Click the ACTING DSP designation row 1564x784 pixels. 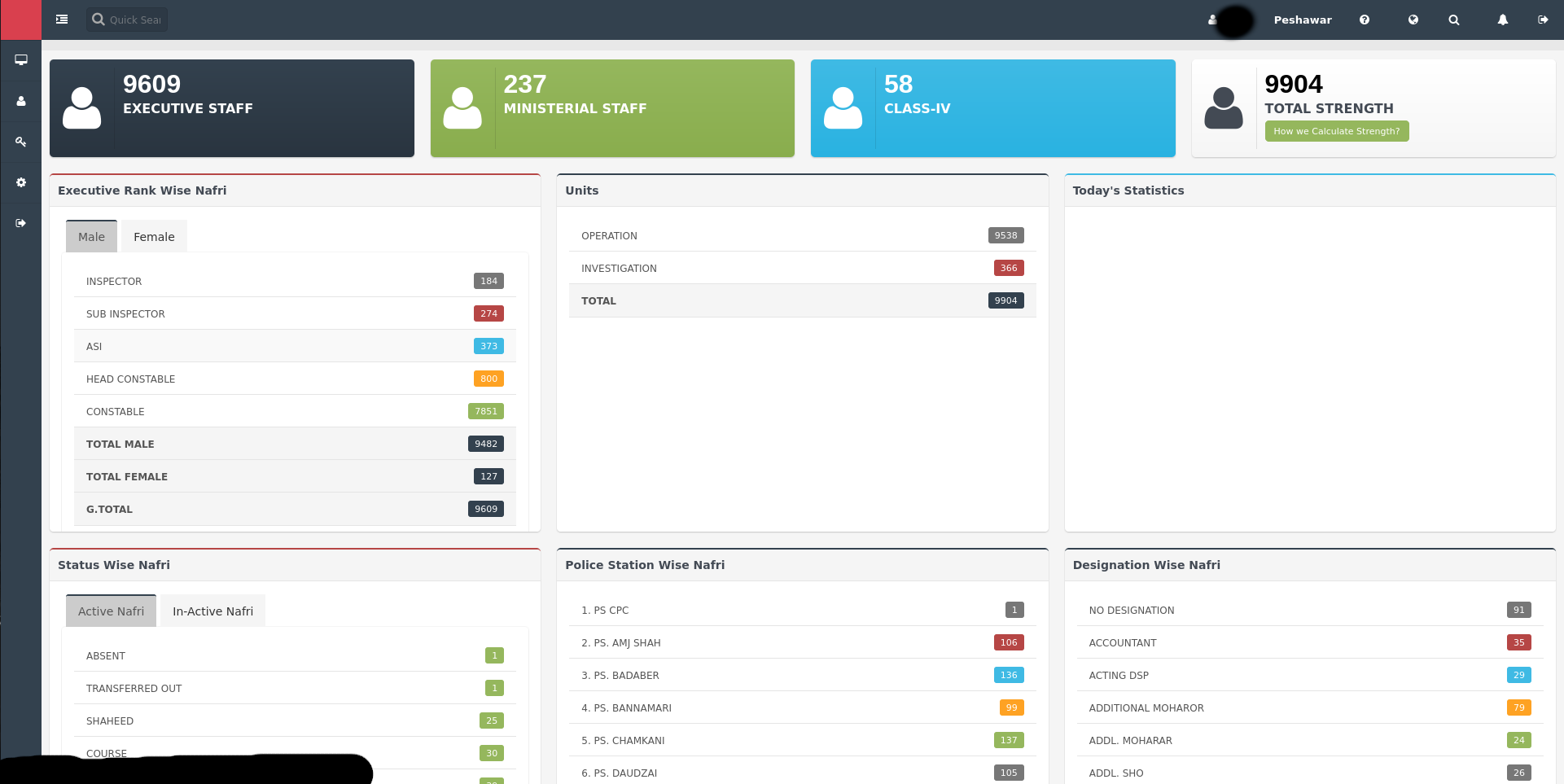1310,675
